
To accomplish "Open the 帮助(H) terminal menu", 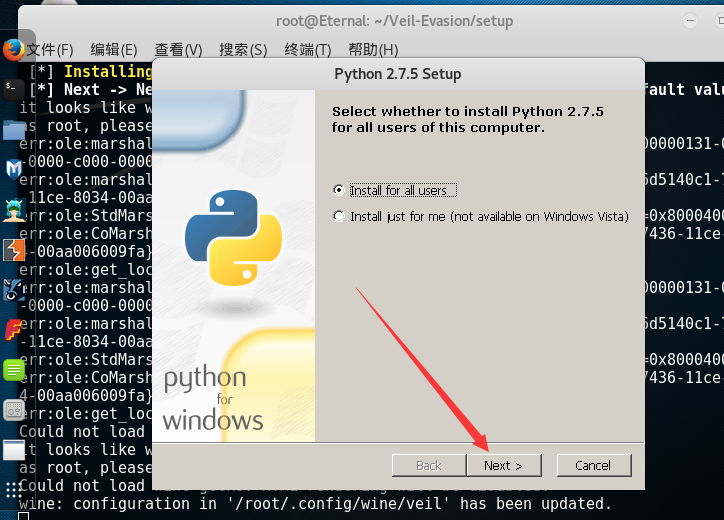I will (x=373, y=49).
